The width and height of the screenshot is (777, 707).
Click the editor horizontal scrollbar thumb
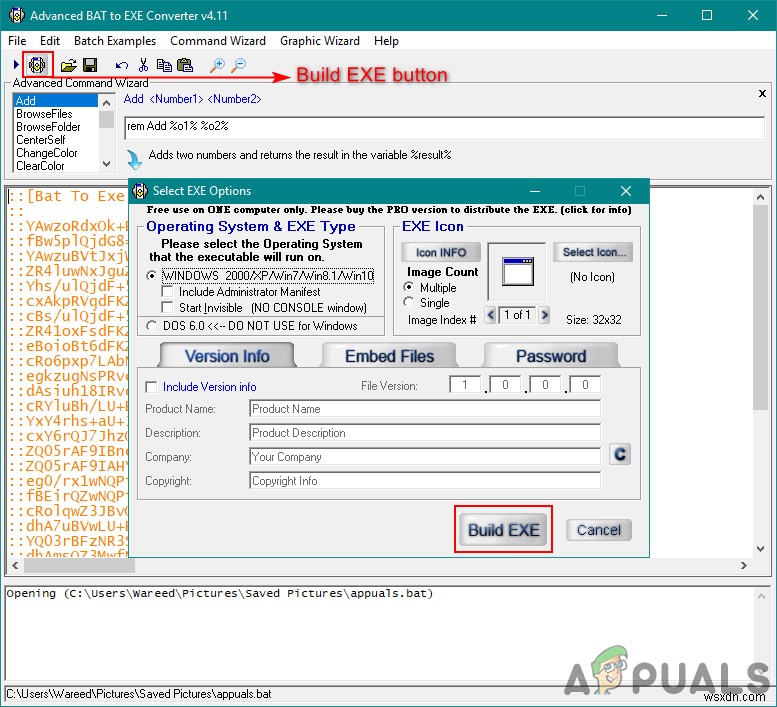[x=79, y=565]
